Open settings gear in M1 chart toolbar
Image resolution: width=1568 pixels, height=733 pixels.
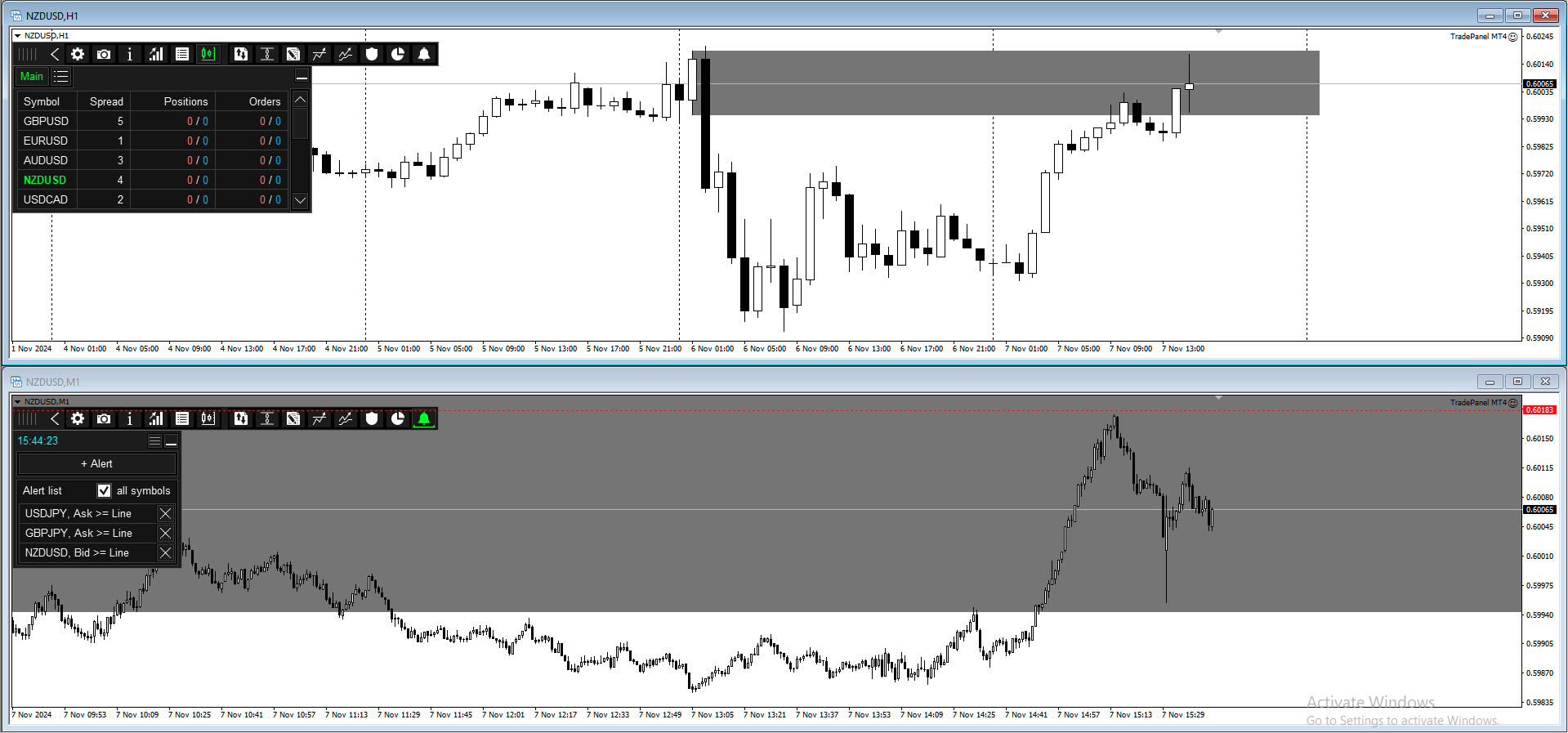[x=78, y=418]
